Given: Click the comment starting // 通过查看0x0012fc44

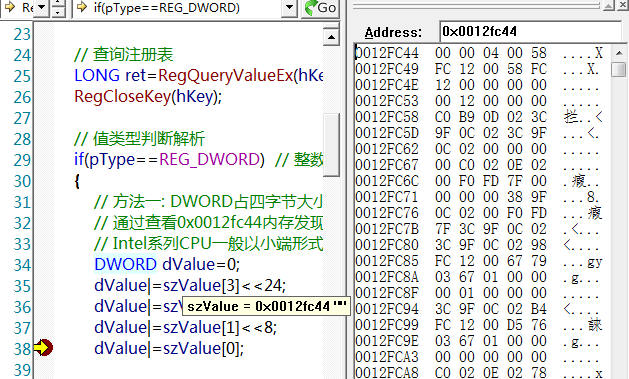Looking at the screenshot, I should [x=208, y=223].
